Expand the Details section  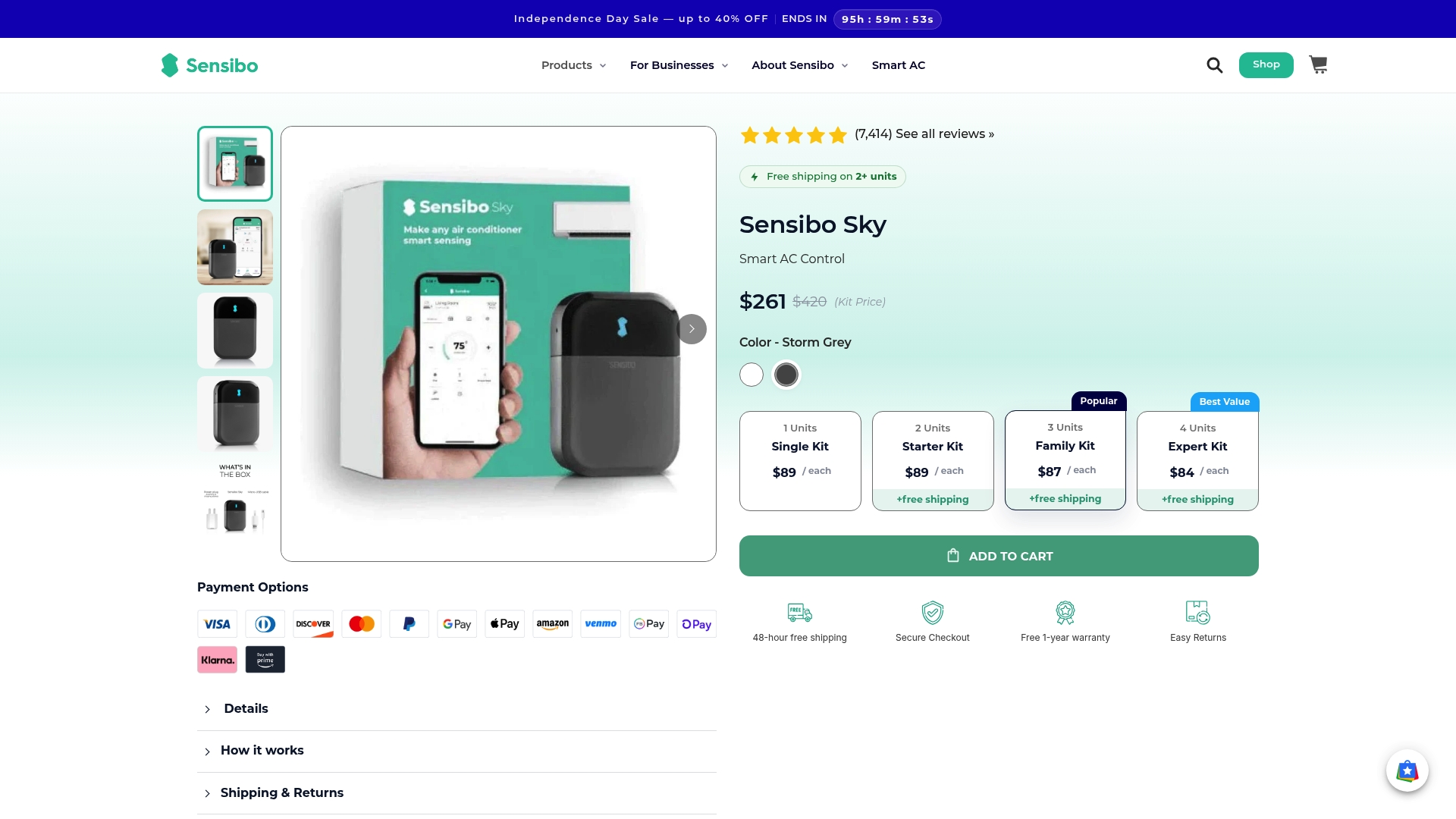click(457, 709)
